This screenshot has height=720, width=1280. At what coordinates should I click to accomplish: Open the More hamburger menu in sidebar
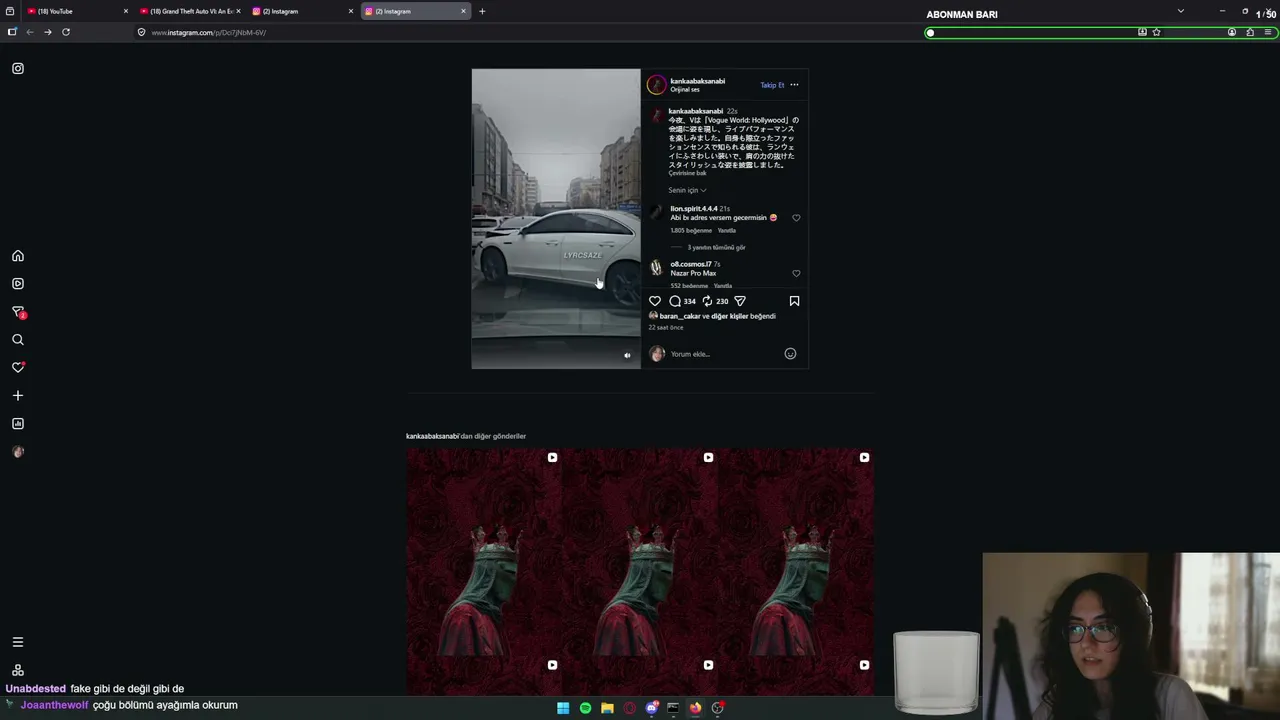[x=18, y=642]
